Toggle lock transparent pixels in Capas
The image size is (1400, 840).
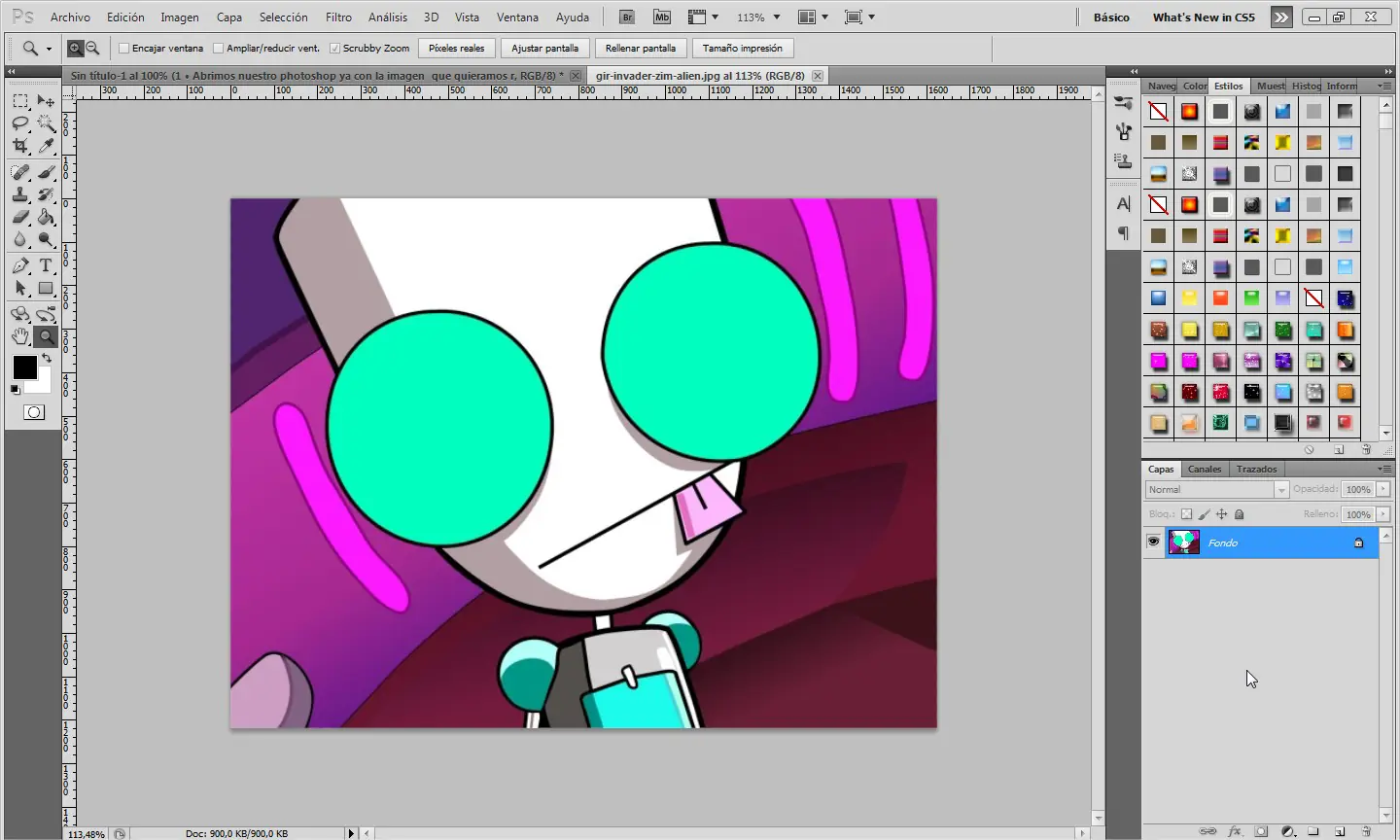pyautogui.click(x=1186, y=514)
